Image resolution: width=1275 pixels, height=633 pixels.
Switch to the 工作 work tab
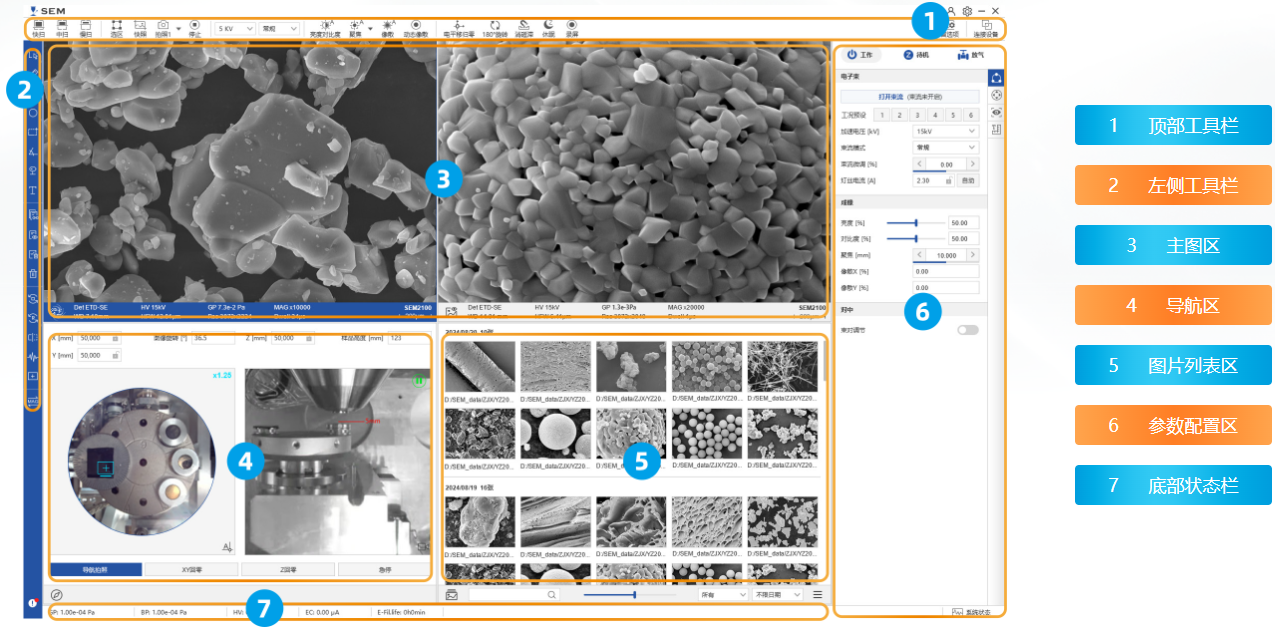tap(859, 55)
